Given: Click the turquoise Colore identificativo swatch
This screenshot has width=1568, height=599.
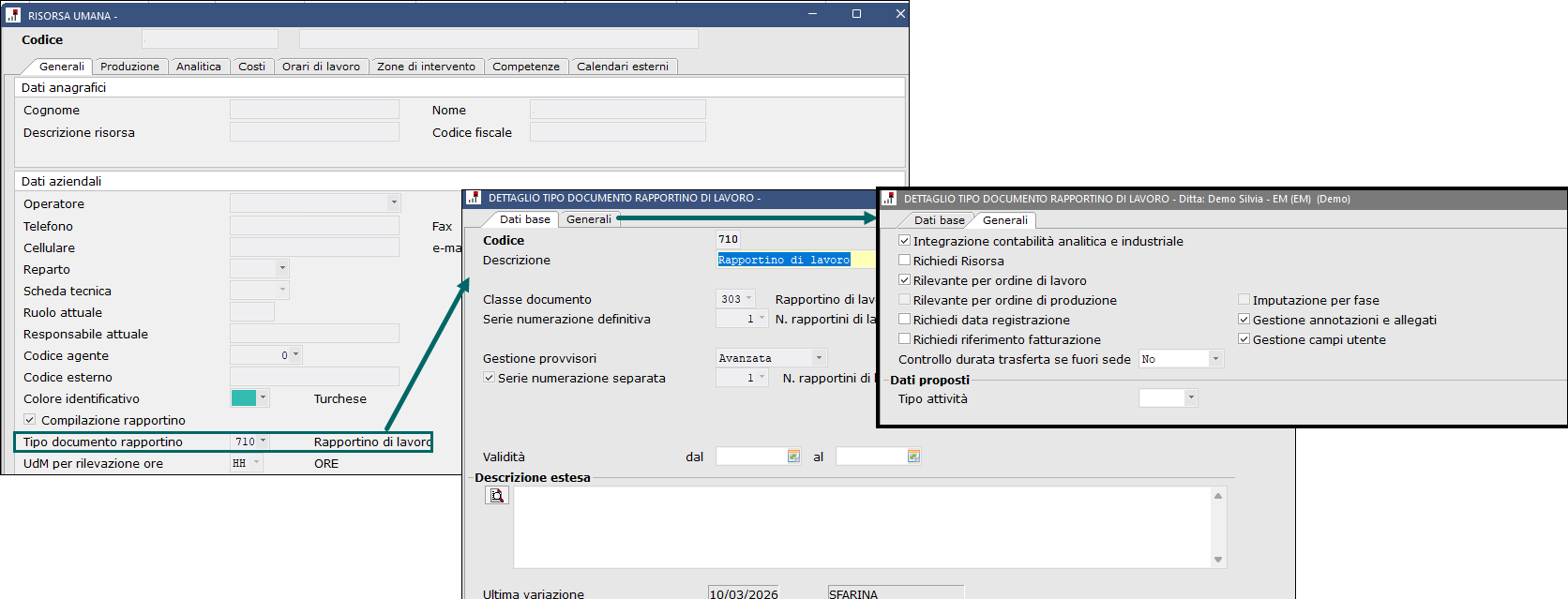Looking at the screenshot, I should click(244, 398).
